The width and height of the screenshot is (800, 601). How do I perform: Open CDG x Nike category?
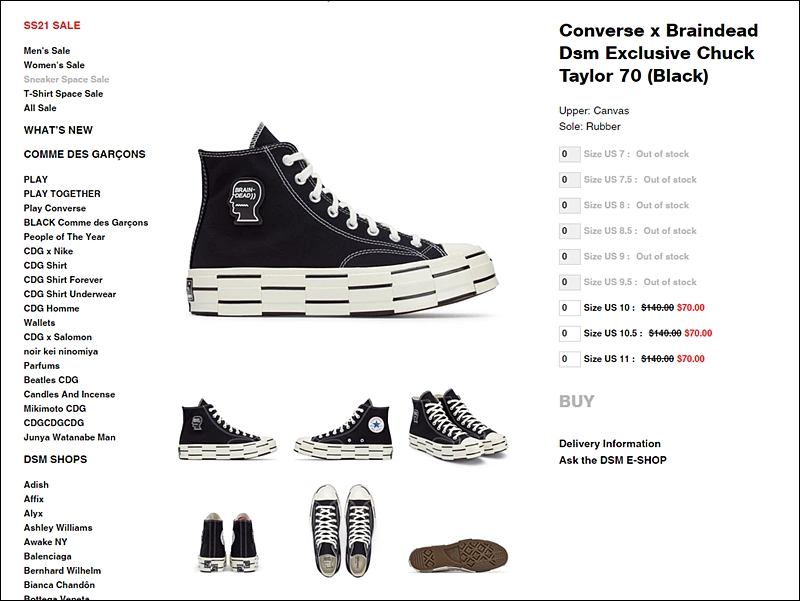48,251
